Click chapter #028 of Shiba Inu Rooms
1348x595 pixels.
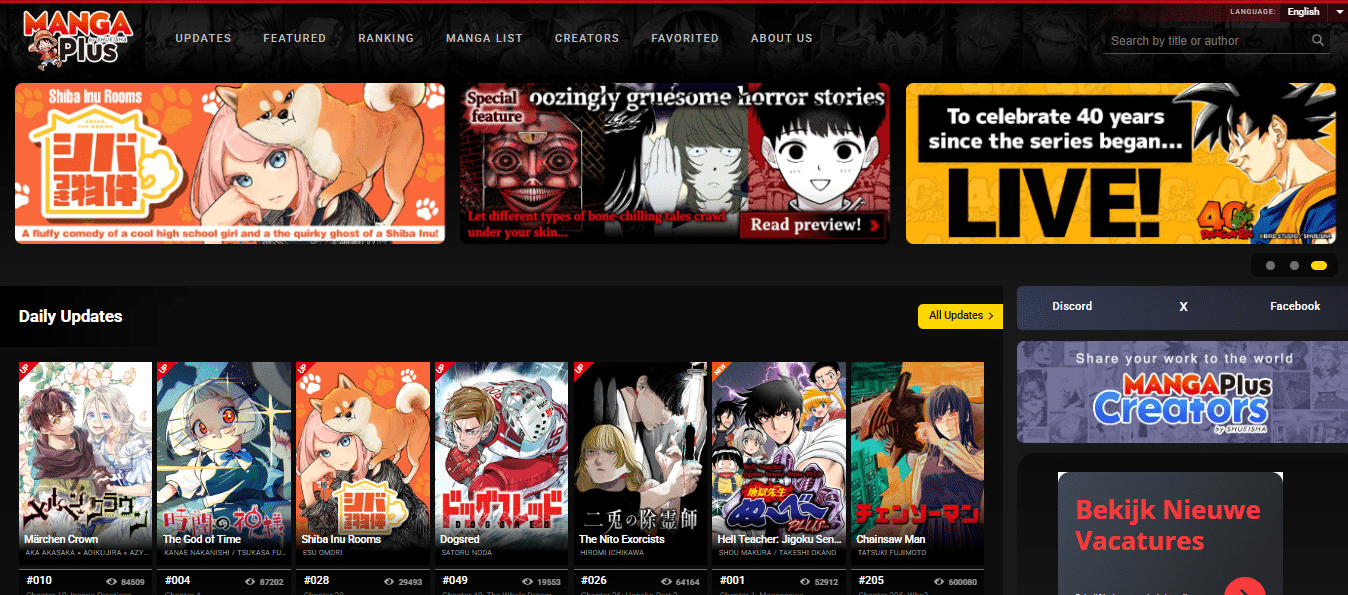pos(316,580)
